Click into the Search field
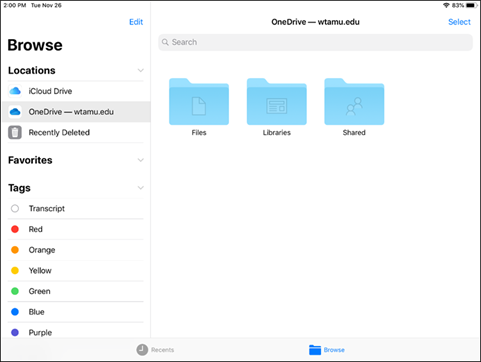The height and width of the screenshot is (362, 481). click(x=315, y=42)
